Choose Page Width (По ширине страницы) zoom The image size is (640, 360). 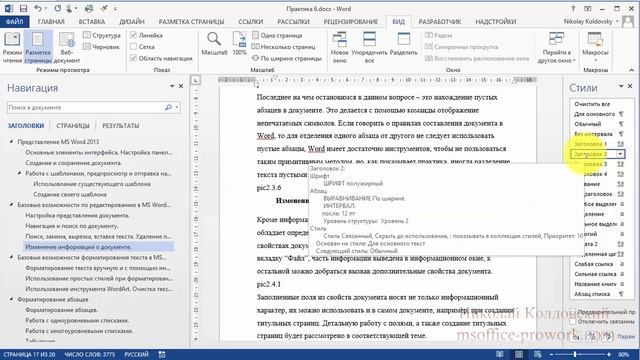[x=287, y=58]
